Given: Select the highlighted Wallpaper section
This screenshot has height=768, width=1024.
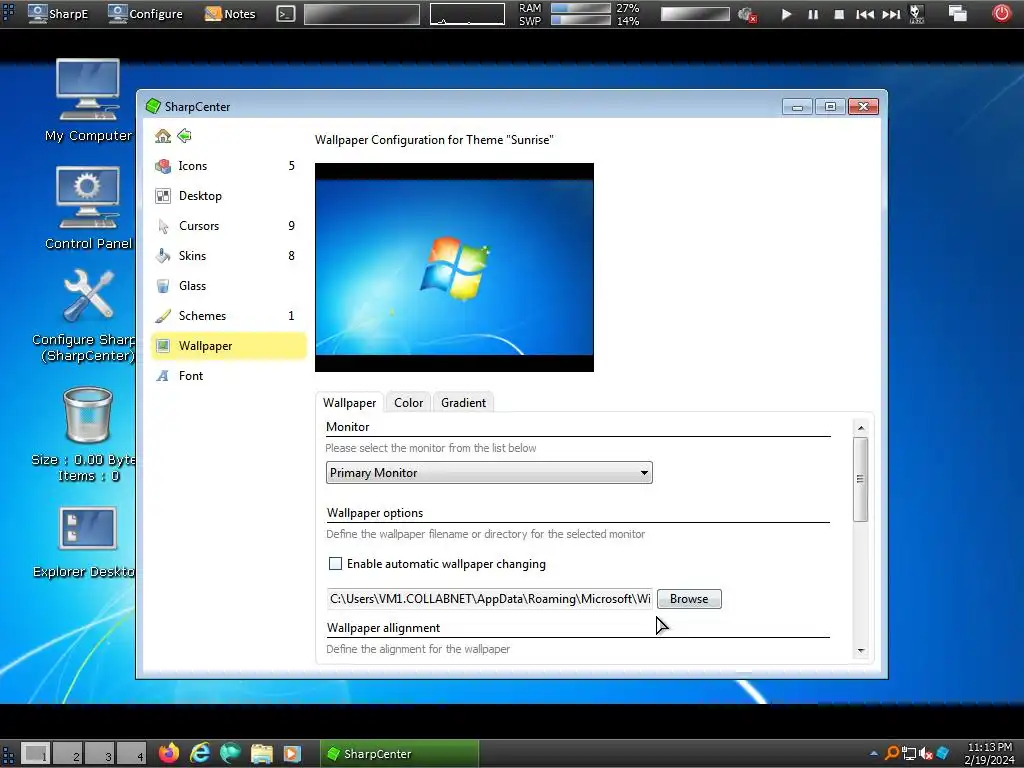Looking at the screenshot, I should pos(227,346).
